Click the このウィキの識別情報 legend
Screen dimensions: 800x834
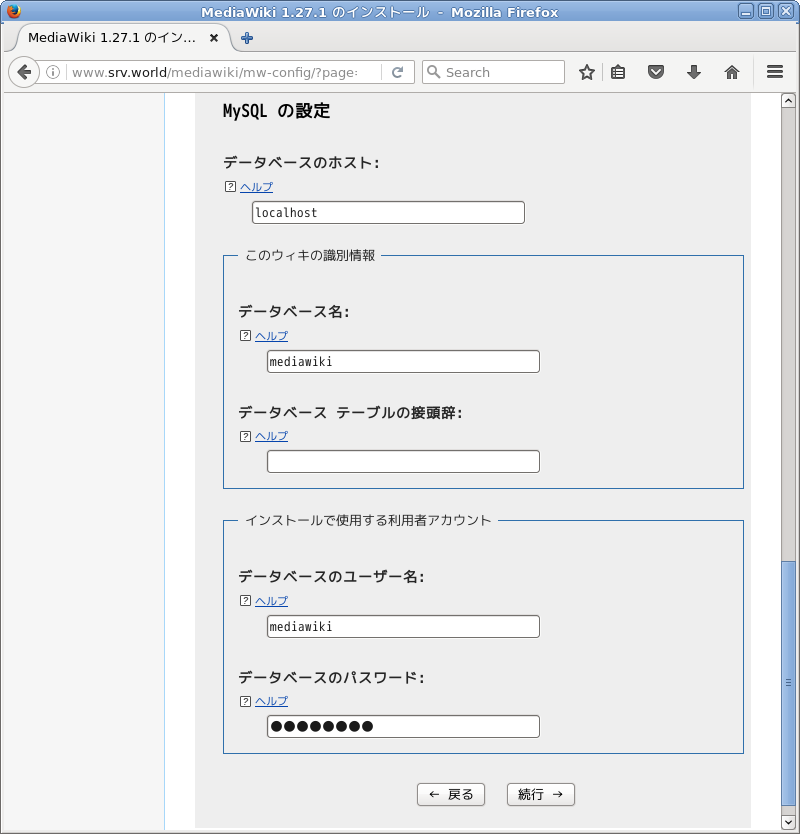click(x=310, y=255)
